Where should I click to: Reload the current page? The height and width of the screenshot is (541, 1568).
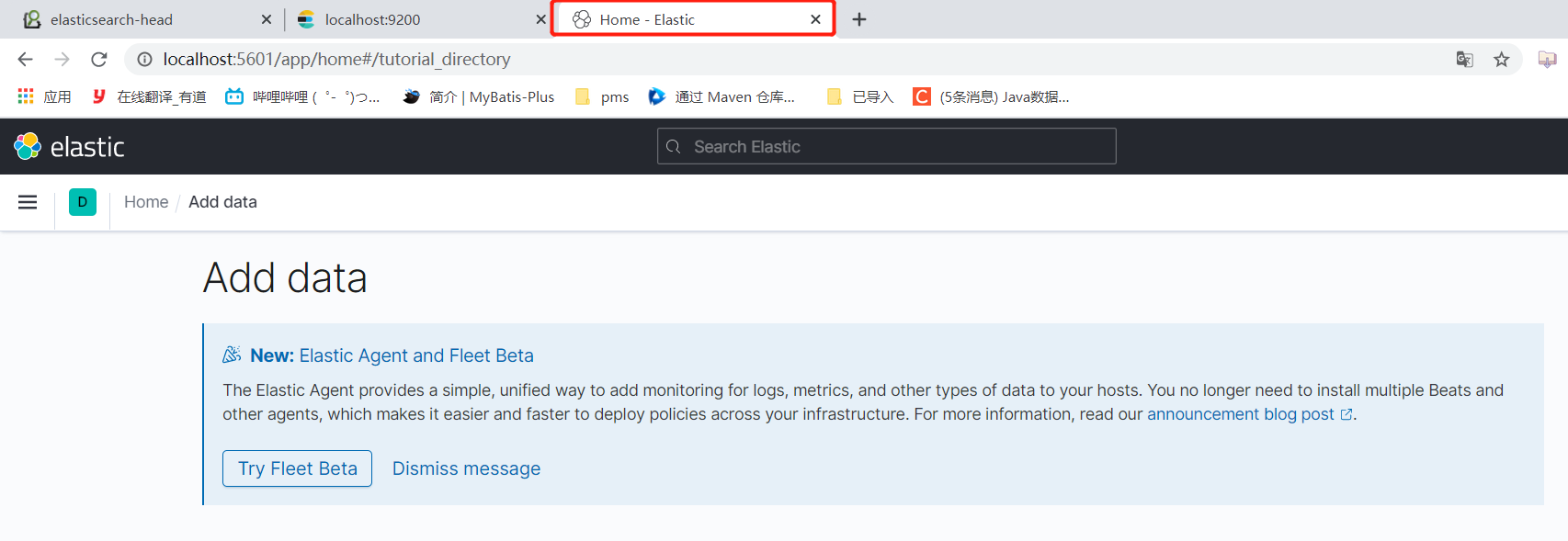pyautogui.click(x=99, y=60)
